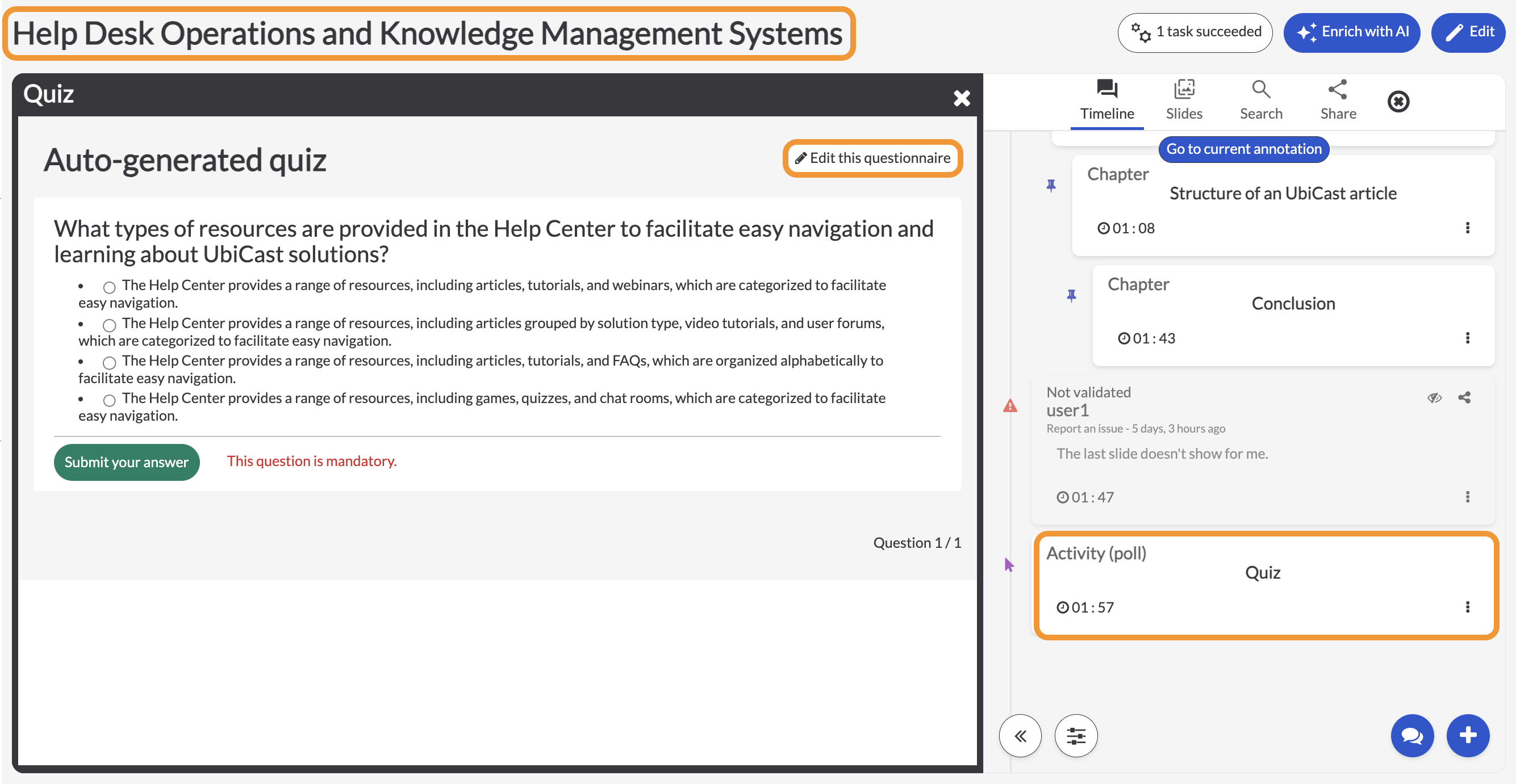1516x784 pixels.
Task: Open options menu for Quiz activity
Action: pos(1467,606)
